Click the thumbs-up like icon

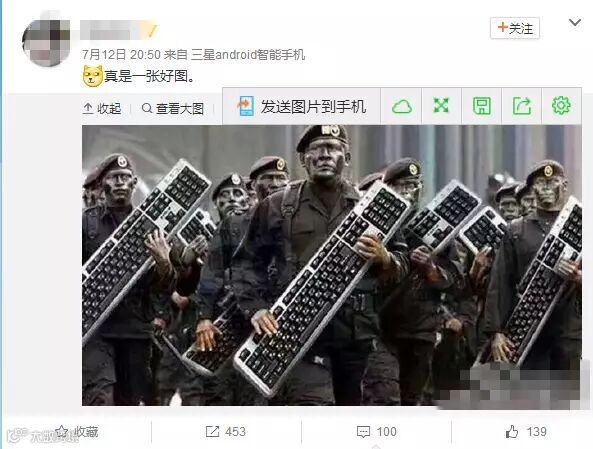pos(512,432)
